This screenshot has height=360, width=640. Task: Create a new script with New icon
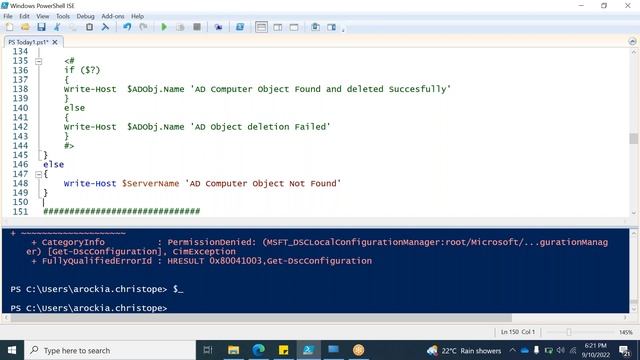[9, 27]
